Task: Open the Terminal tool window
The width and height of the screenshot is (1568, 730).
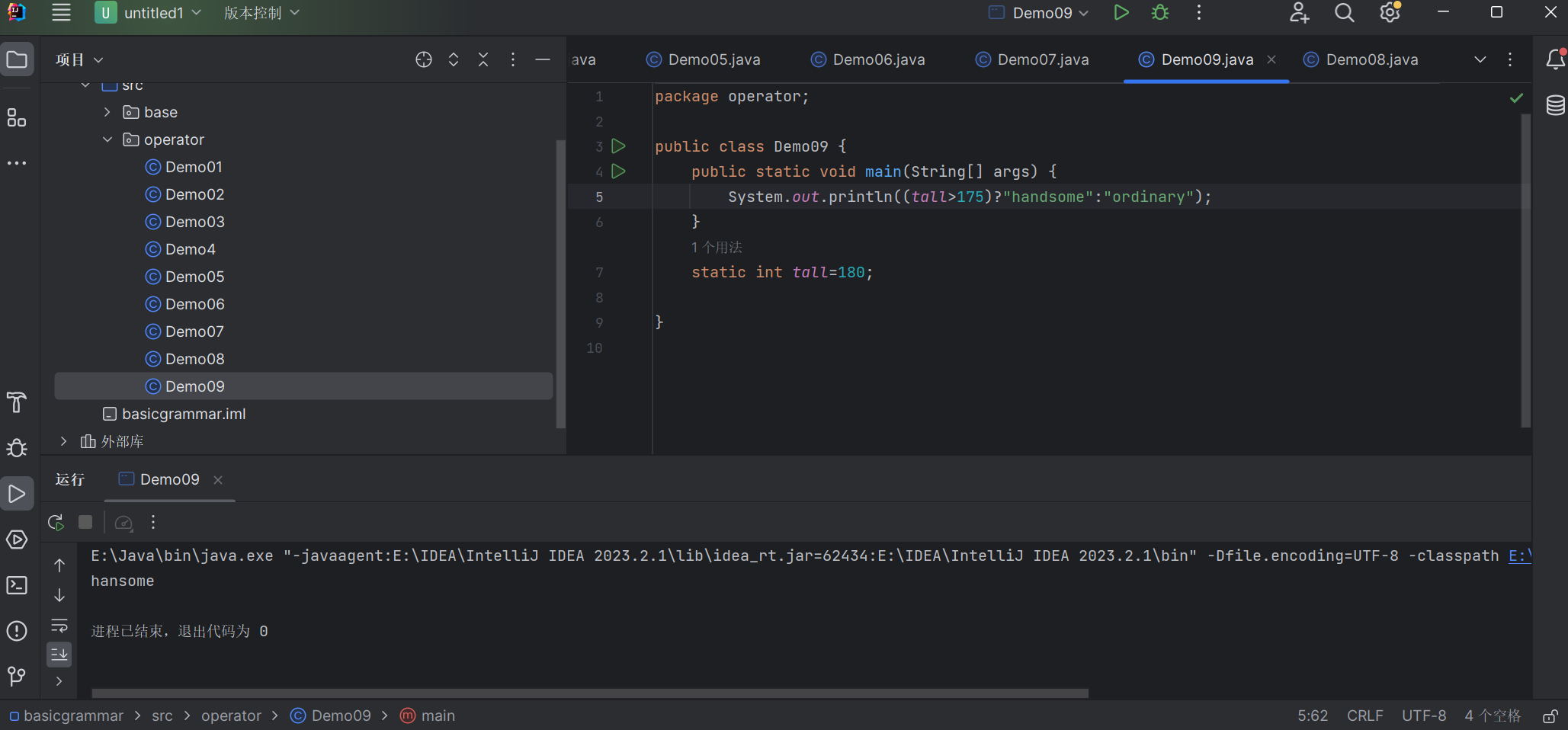Action: [17, 585]
